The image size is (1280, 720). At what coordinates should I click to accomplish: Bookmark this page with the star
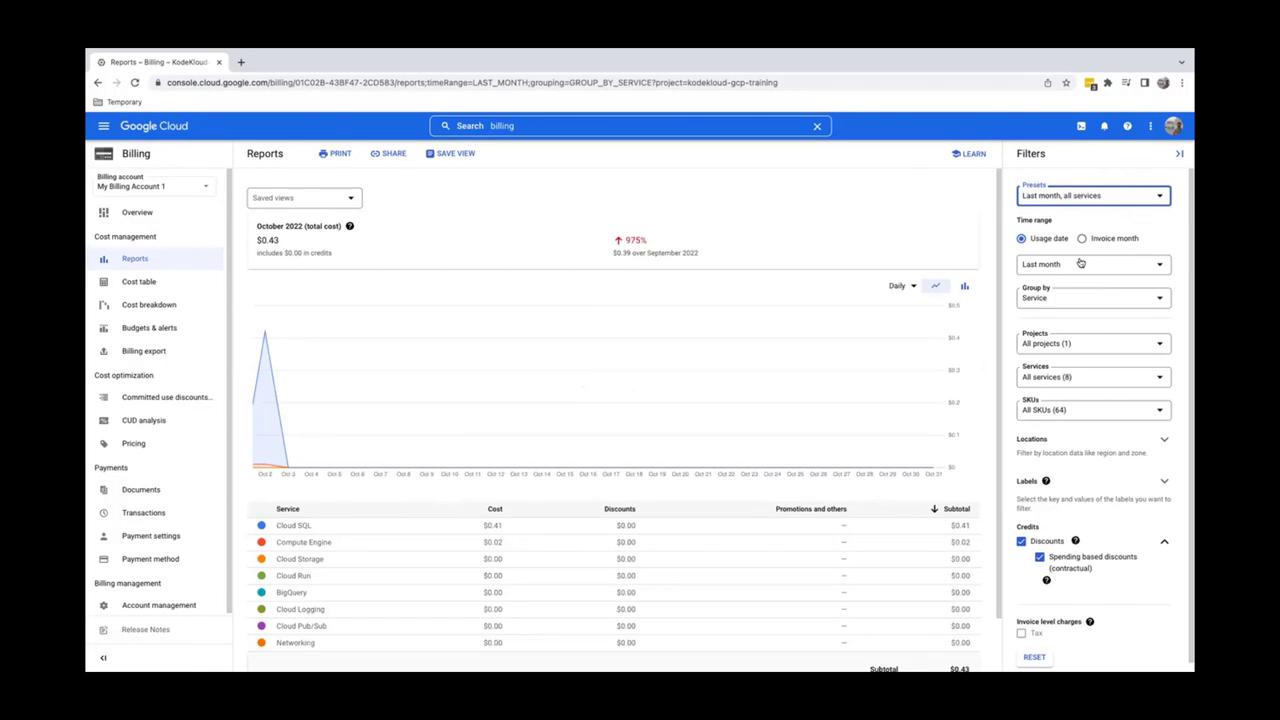pos(1066,83)
